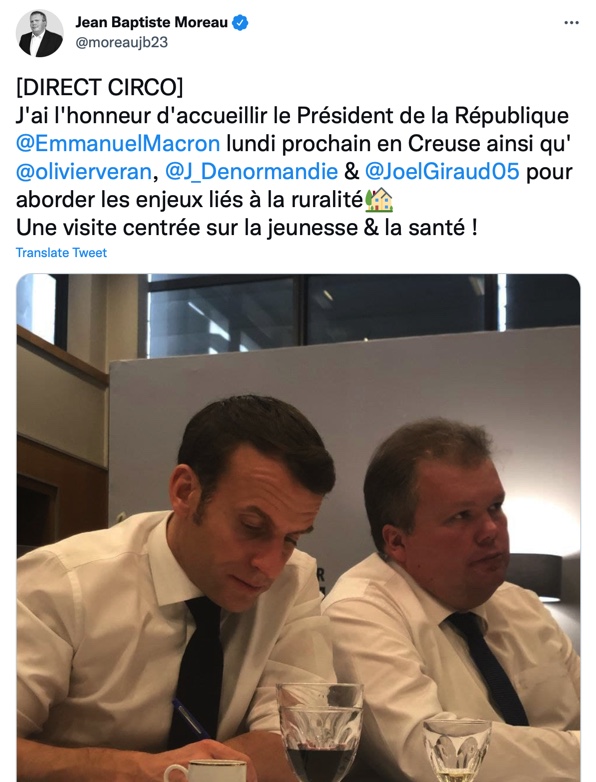
Task: Click the white coffee cup in photo
Action: point(205,771)
